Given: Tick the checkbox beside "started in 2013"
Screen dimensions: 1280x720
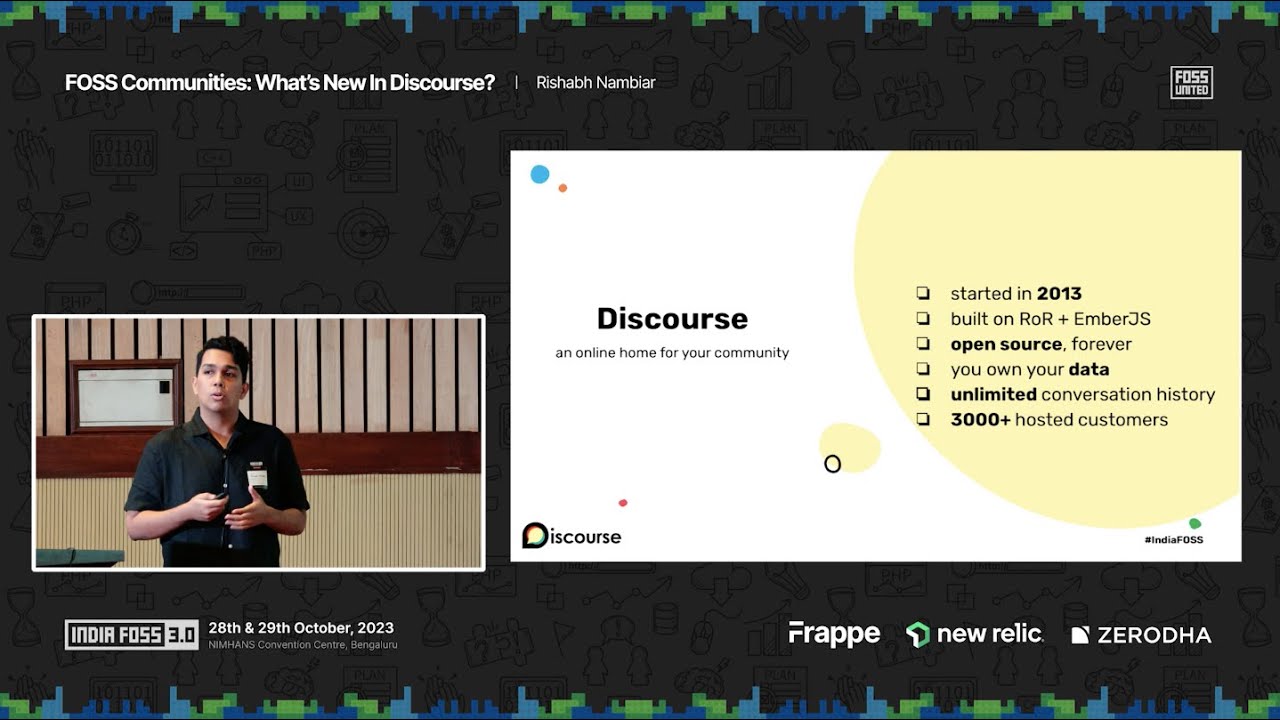Looking at the screenshot, I should (x=923, y=293).
